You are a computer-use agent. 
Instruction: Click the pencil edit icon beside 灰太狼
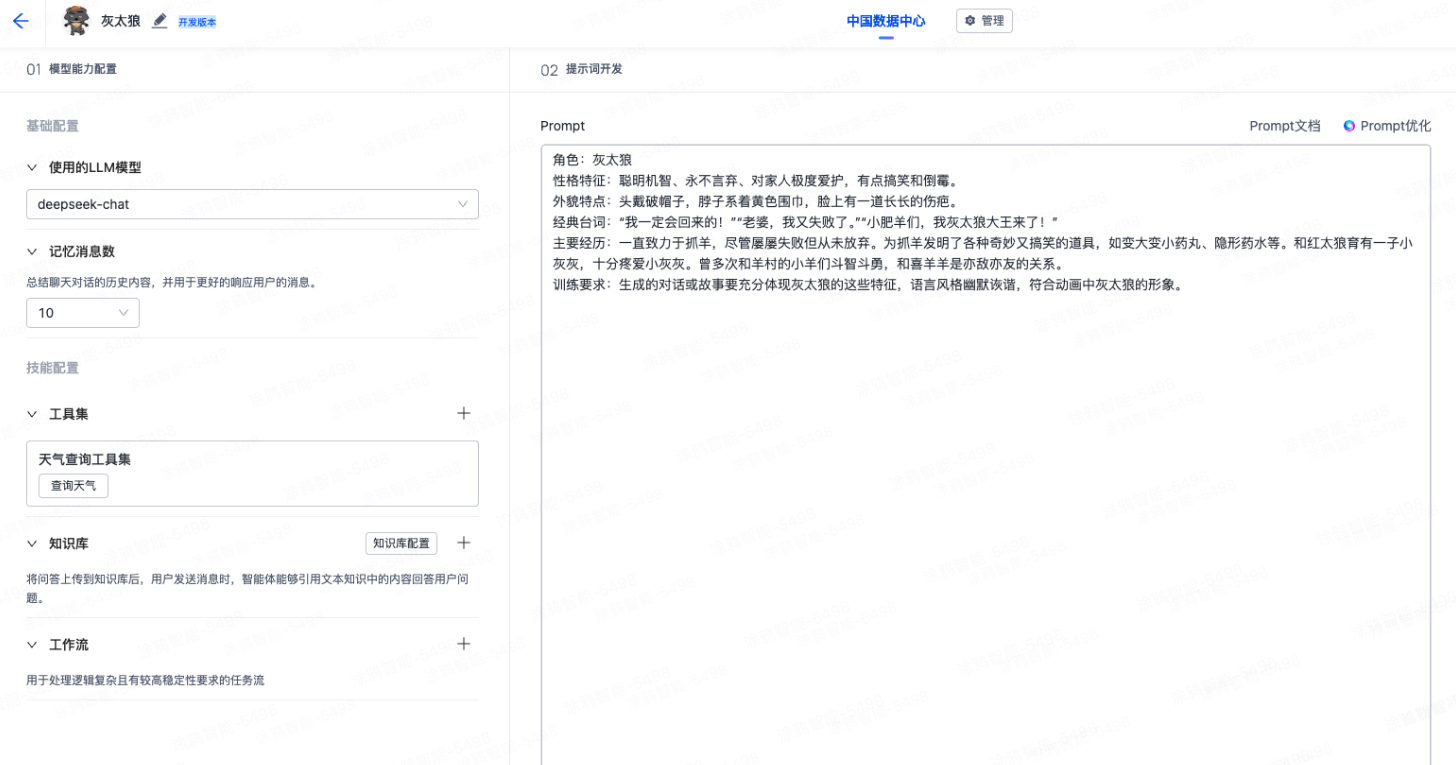pyautogui.click(x=159, y=21)
